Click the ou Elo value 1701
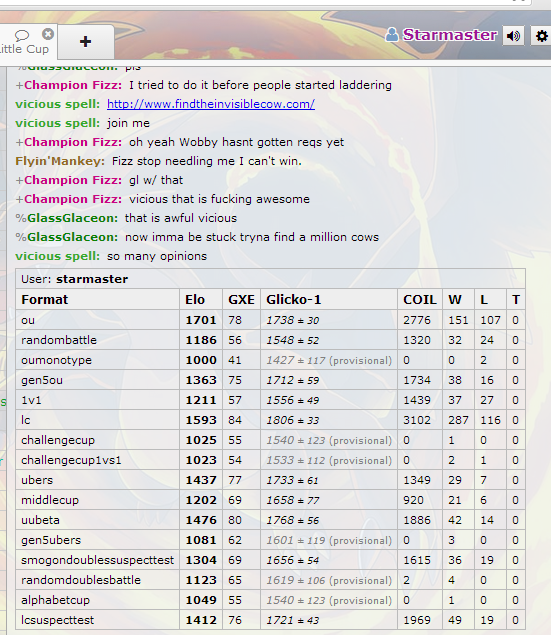Viewport: 551px width, 635px height. (201, 320)
